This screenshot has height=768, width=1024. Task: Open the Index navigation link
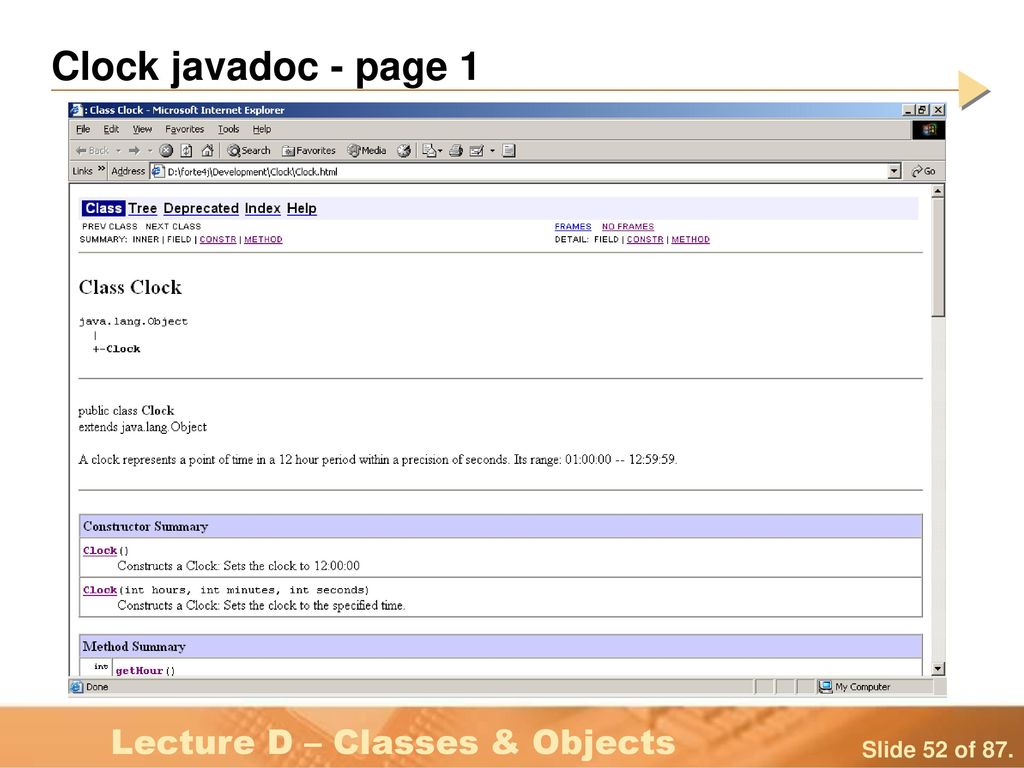(263, 208)
